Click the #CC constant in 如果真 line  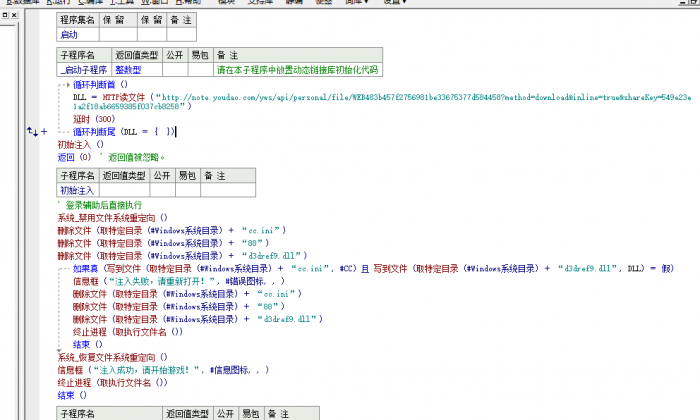[x=347, y=268]
